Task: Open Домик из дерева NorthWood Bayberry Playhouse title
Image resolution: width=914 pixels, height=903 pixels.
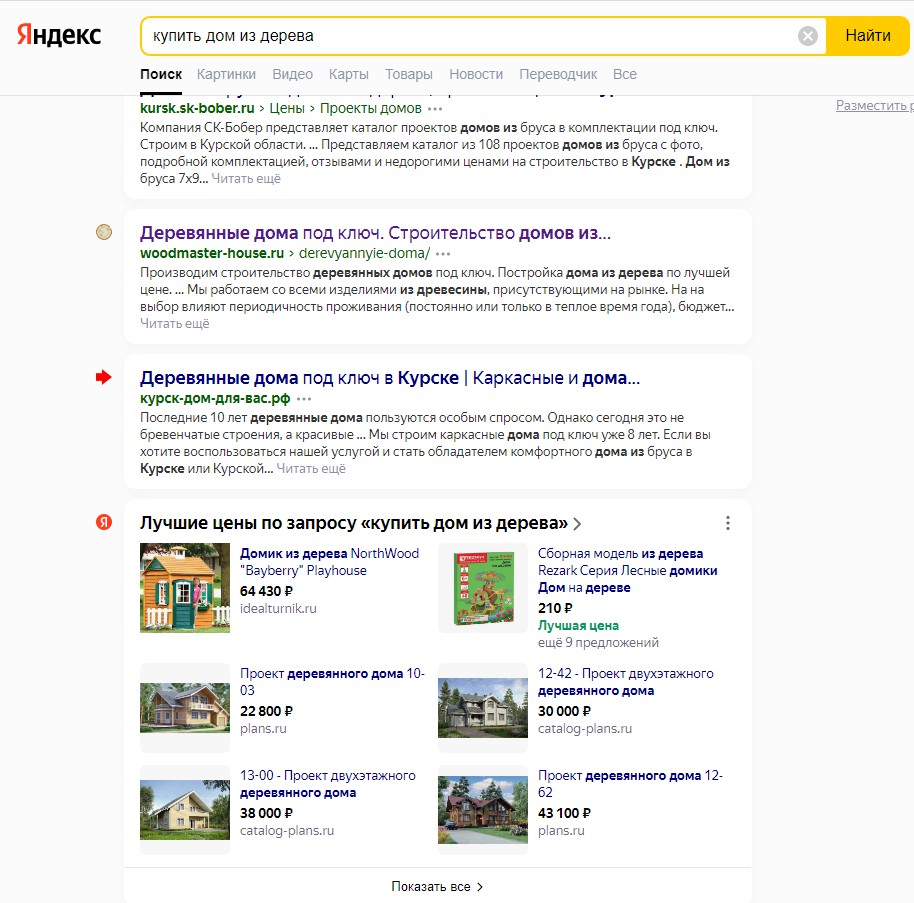Action: pyautogui.click(x=329, y=562)
